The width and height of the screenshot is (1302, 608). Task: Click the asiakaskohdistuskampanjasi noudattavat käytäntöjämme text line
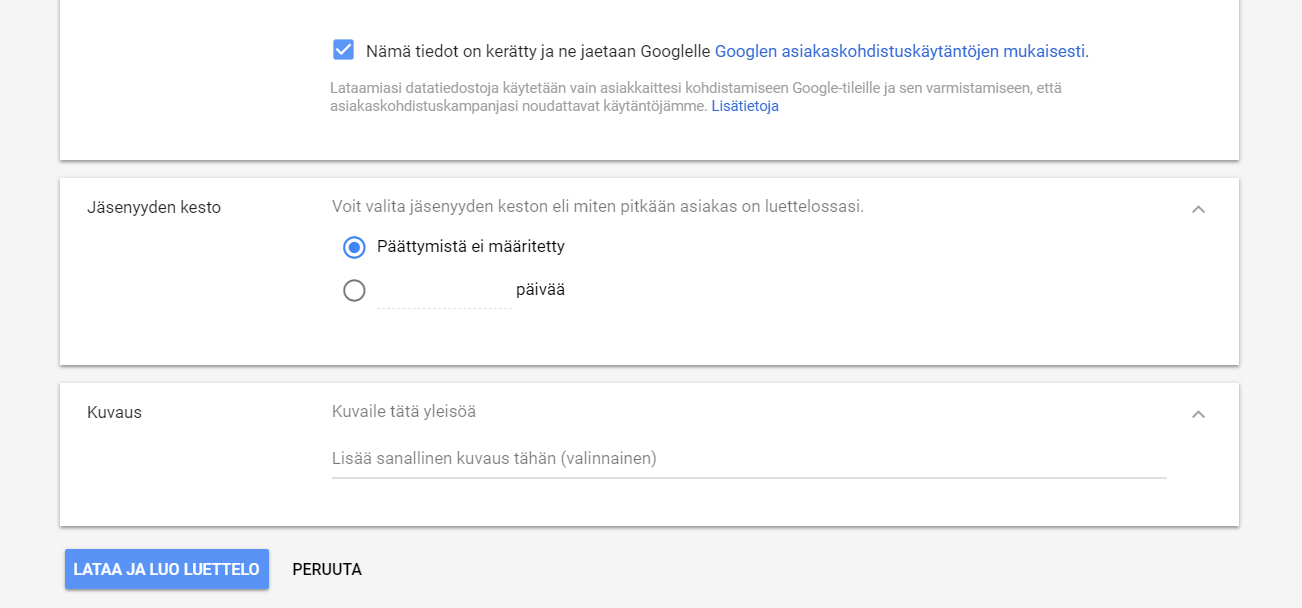click(518, 106)
